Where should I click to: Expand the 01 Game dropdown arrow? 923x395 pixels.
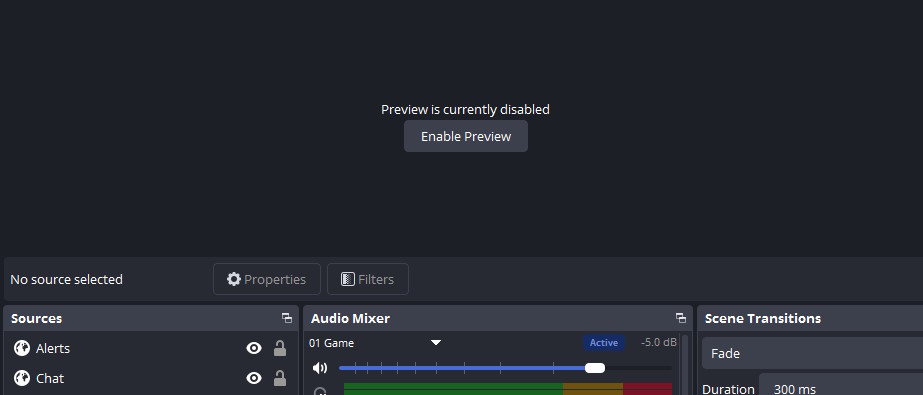click(436, 343)
